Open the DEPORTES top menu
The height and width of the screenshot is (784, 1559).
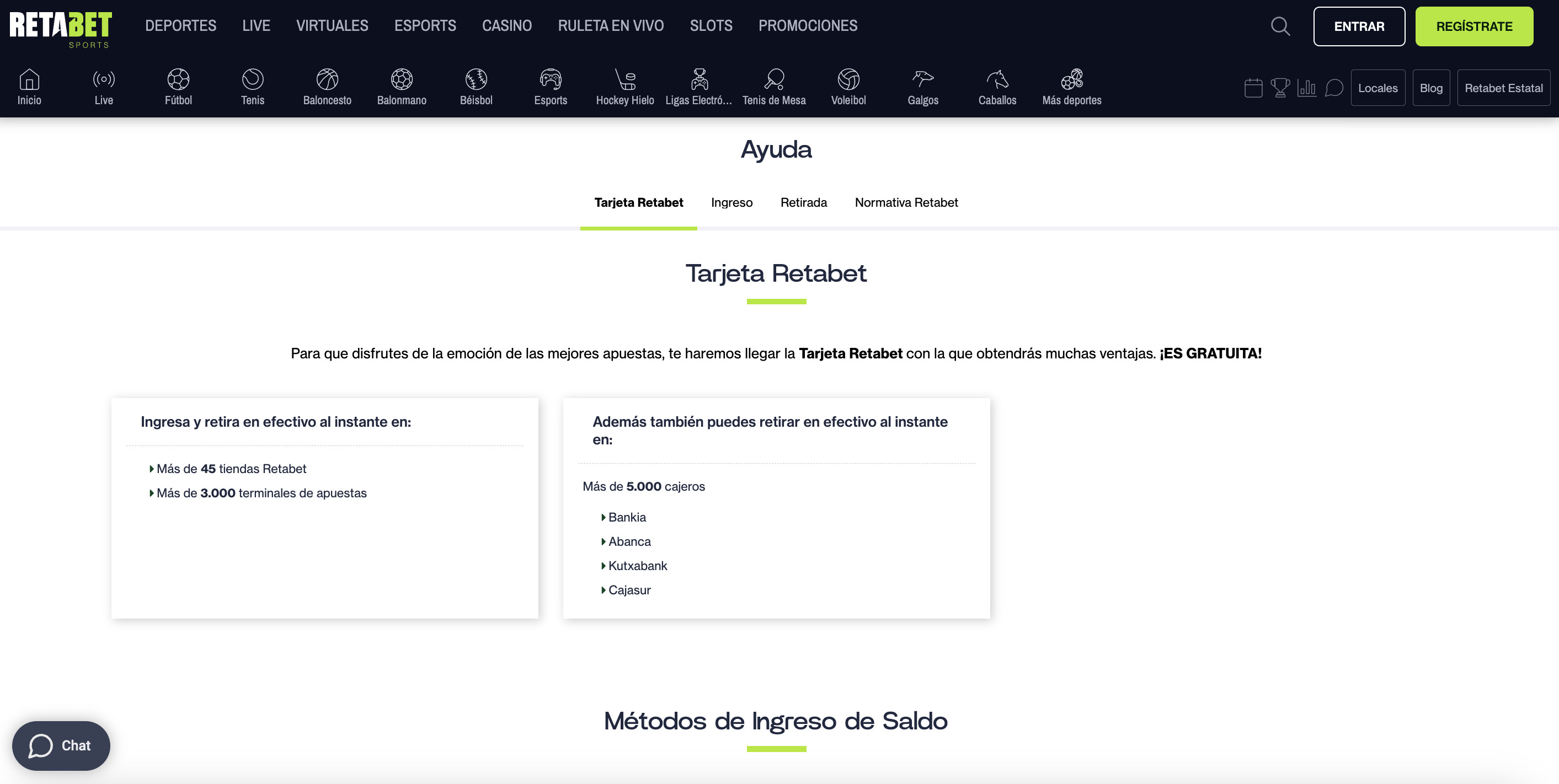pyautogui.click(x=180, y=25)
